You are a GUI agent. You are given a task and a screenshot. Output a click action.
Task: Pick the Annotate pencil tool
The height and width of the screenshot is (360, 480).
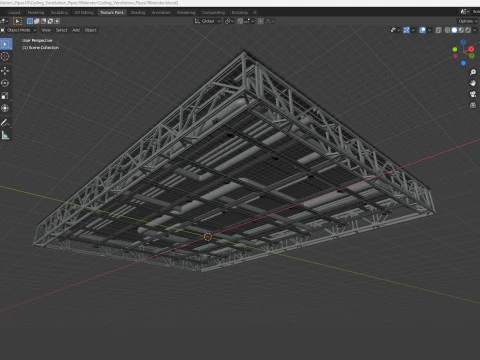click(5, 123)
